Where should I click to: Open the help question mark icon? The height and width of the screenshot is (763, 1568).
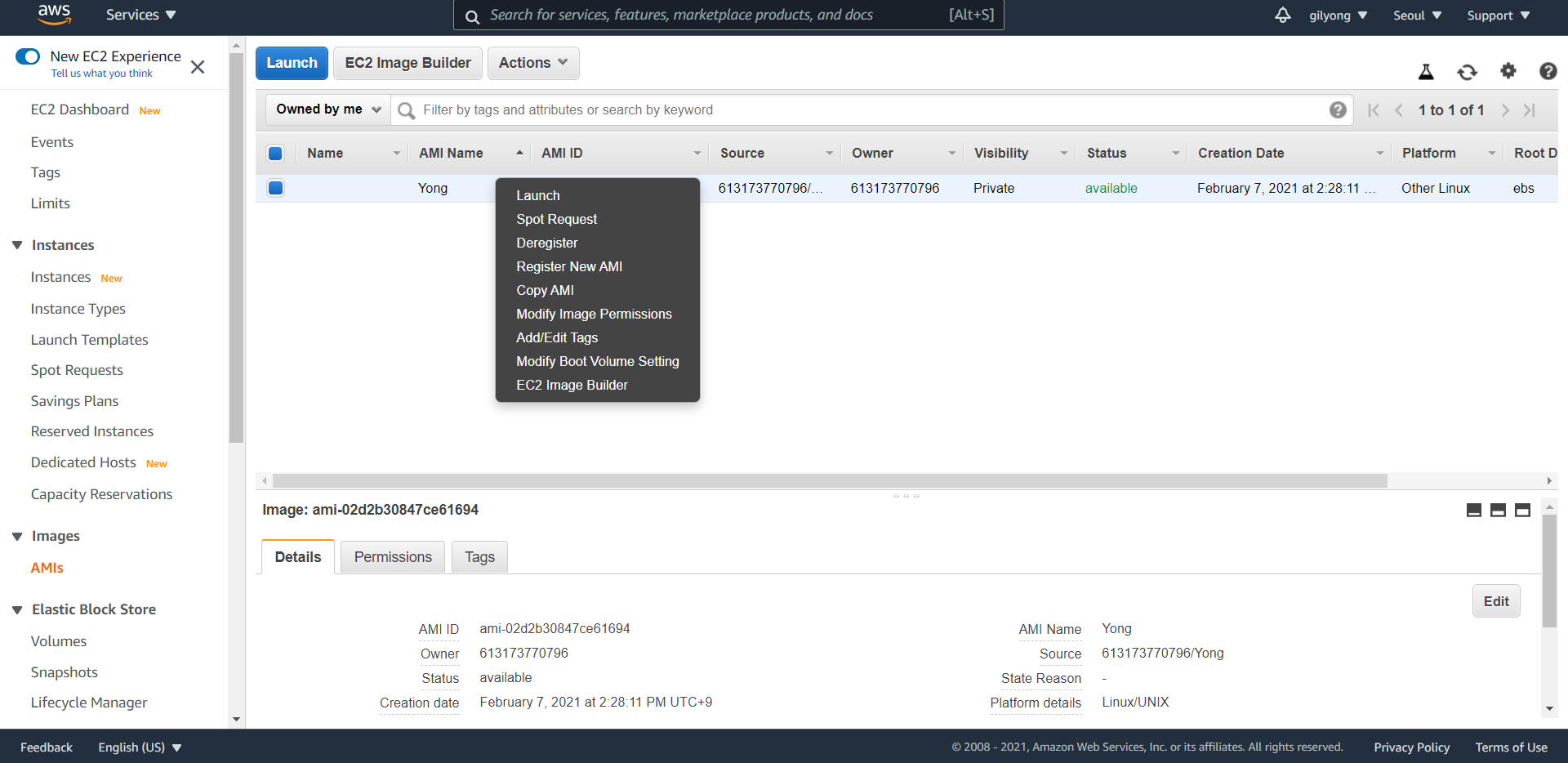click(1548, 71)
